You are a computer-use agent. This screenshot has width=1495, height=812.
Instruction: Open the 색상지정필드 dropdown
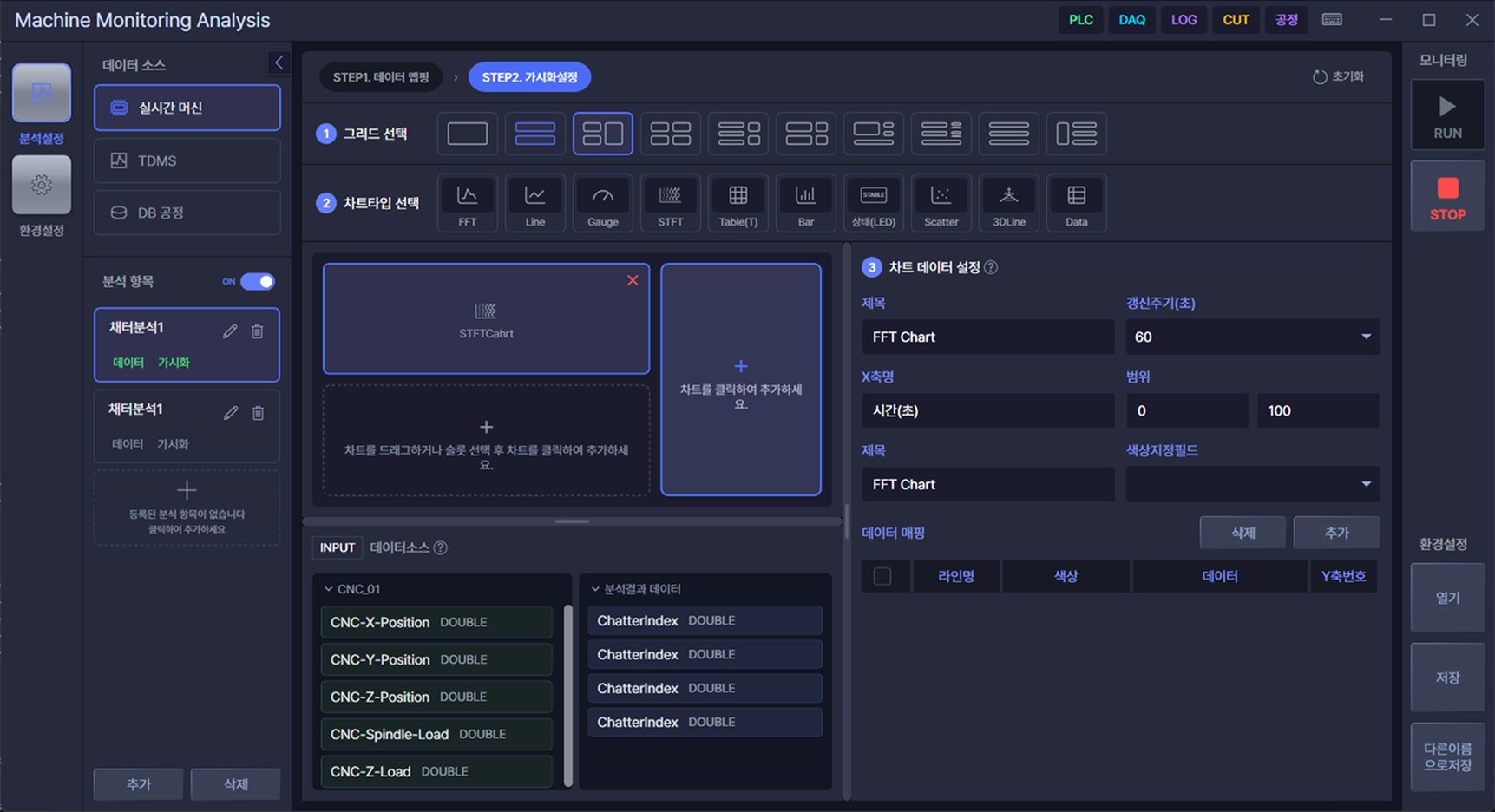click(x=1251, y=484)
